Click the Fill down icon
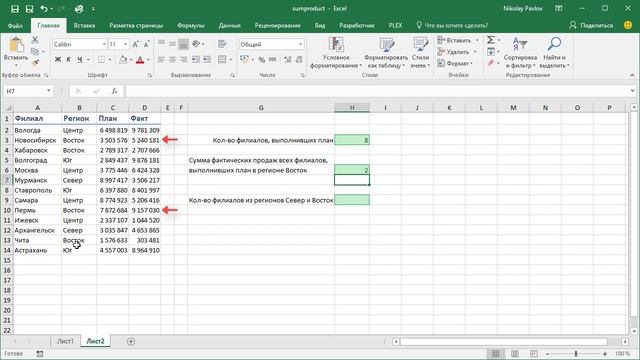Screen dimensions: 640x360 [491, 51]
